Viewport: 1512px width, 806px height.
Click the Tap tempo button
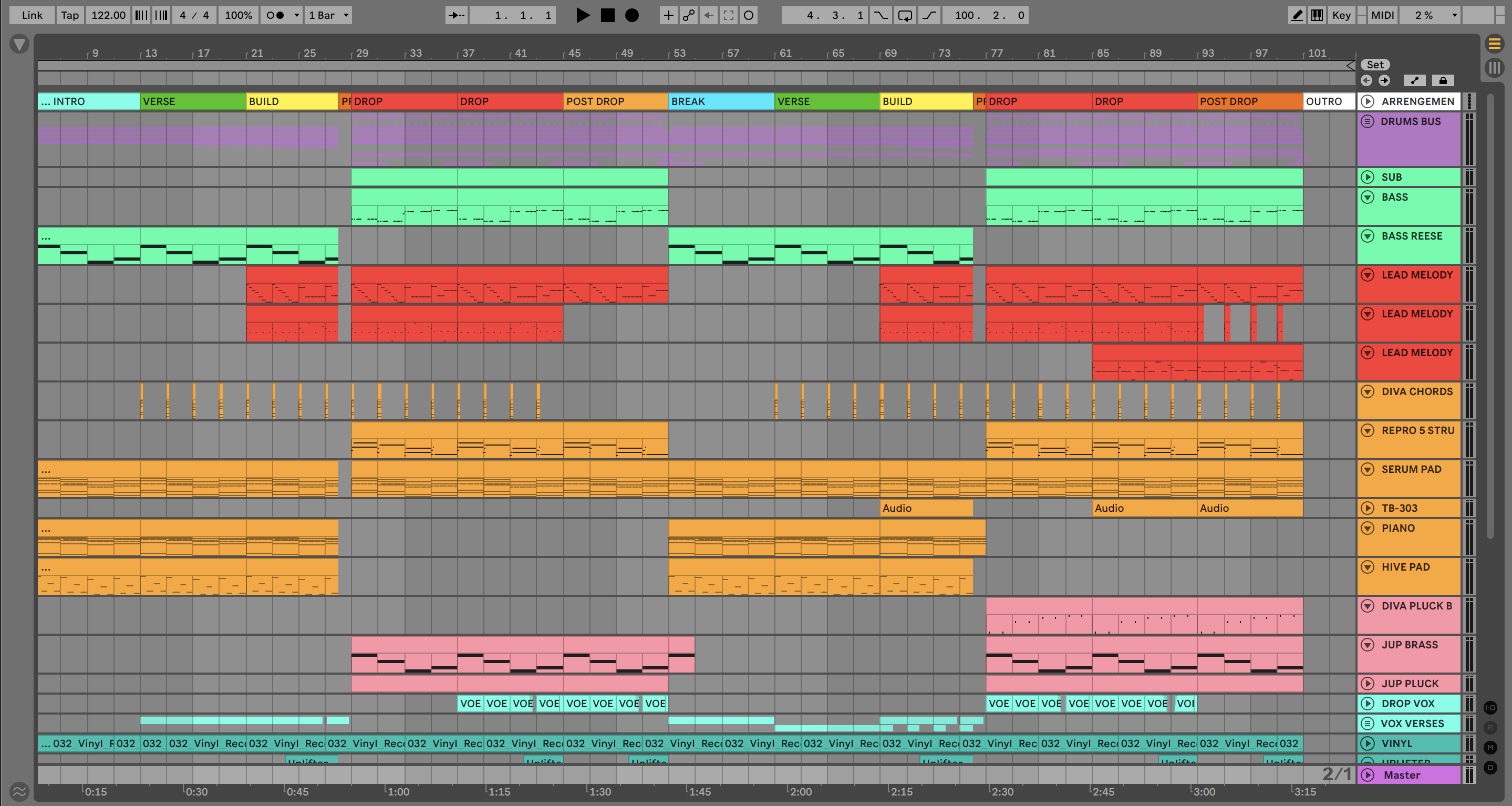(70, 15)
